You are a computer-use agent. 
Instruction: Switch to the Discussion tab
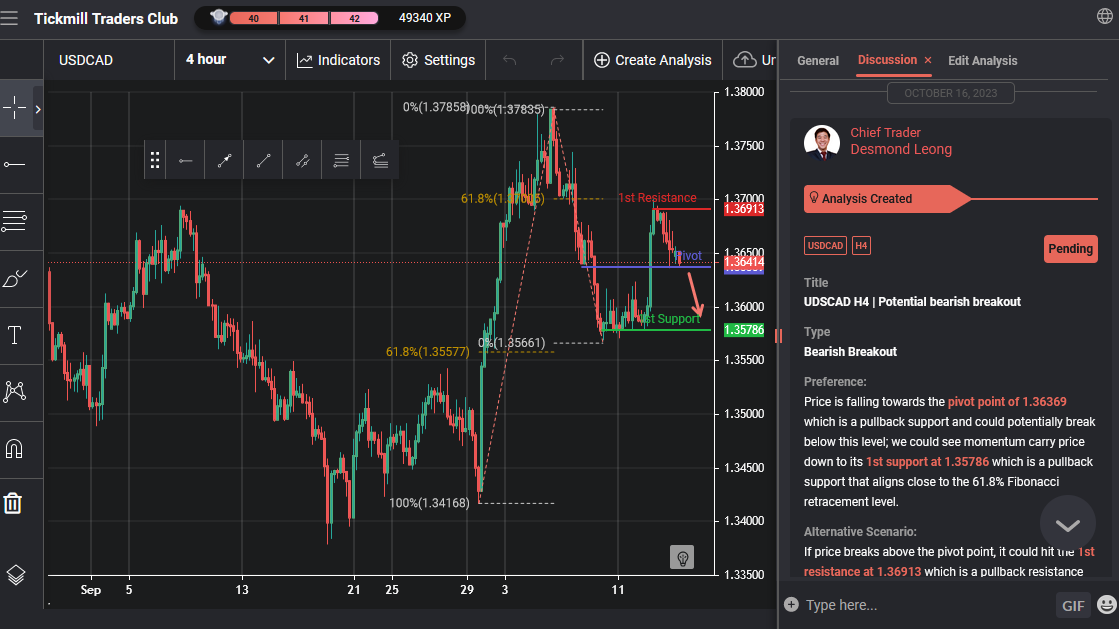(x=887, y=60)
